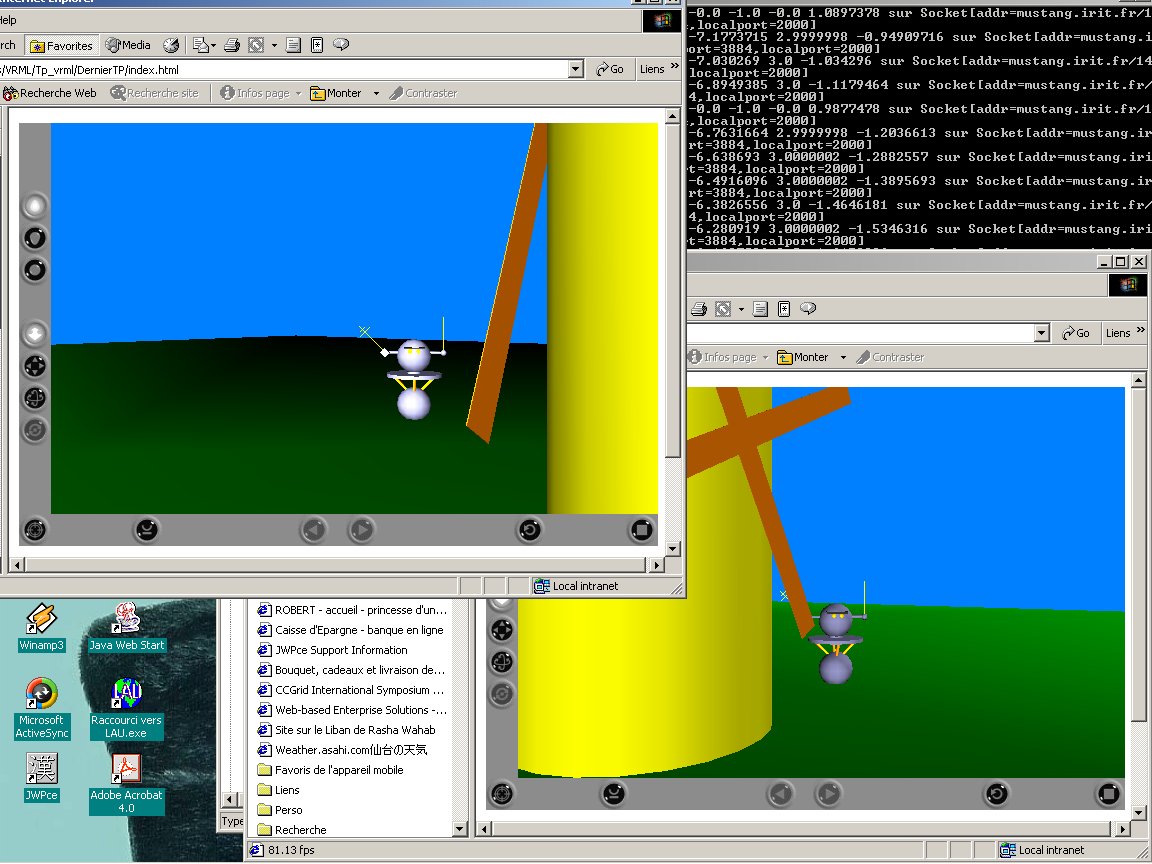The height and width of the screenshot is (864, 1152).
Task: Click the Goto target icon in the upper-left viewer
Action: 35,530
